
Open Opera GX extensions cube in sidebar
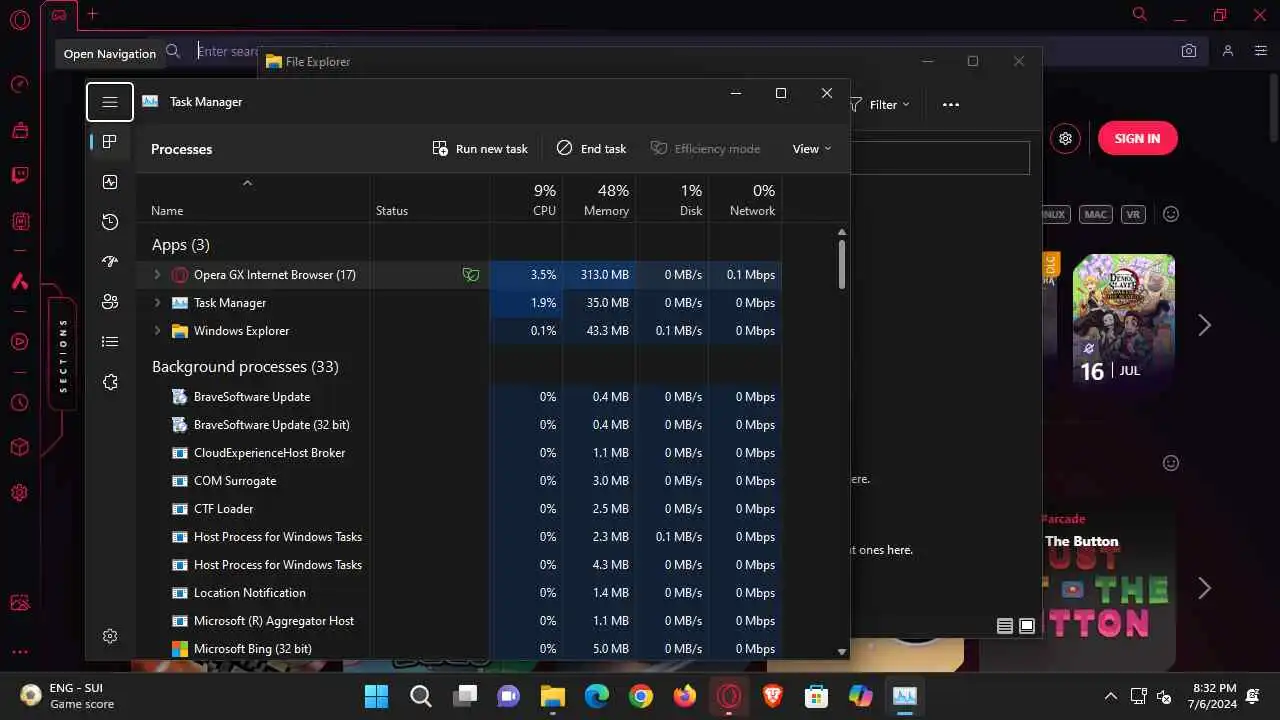pyautogui.click(x=19, y=448)
